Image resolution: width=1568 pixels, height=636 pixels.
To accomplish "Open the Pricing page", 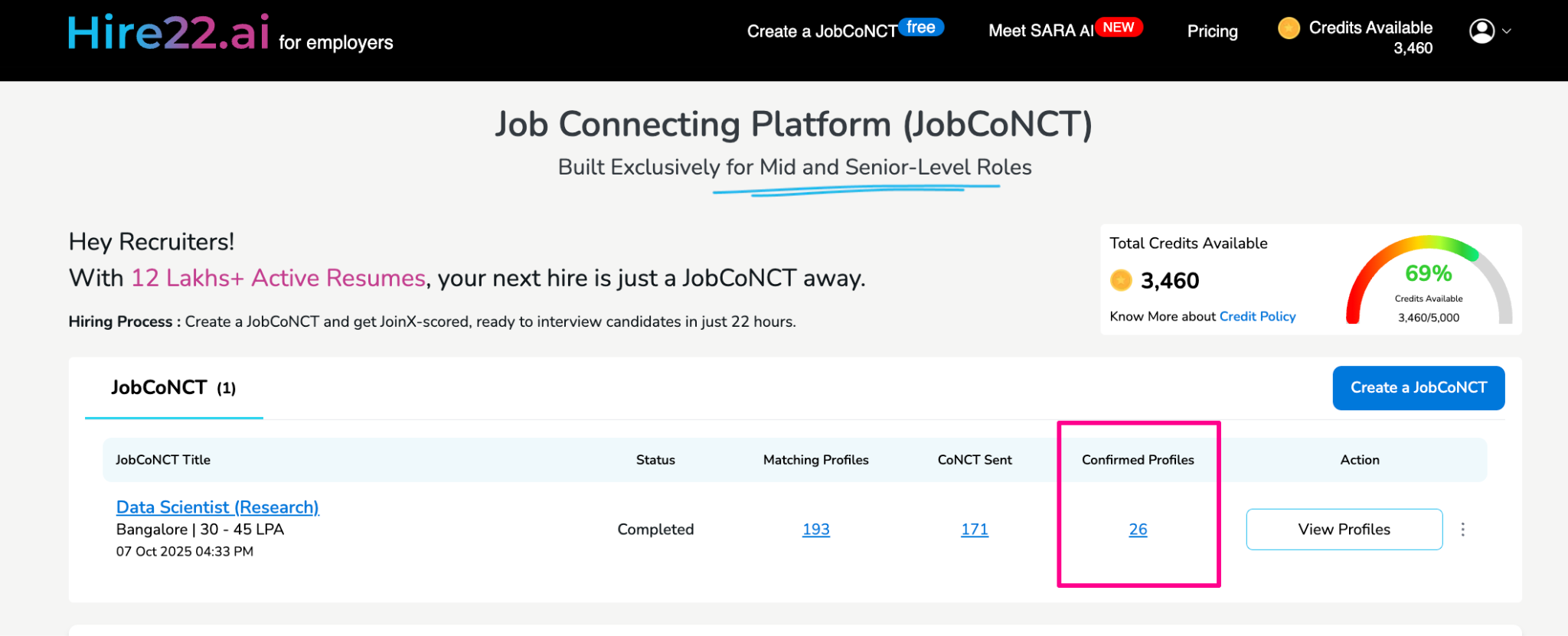I will 1212,31.
